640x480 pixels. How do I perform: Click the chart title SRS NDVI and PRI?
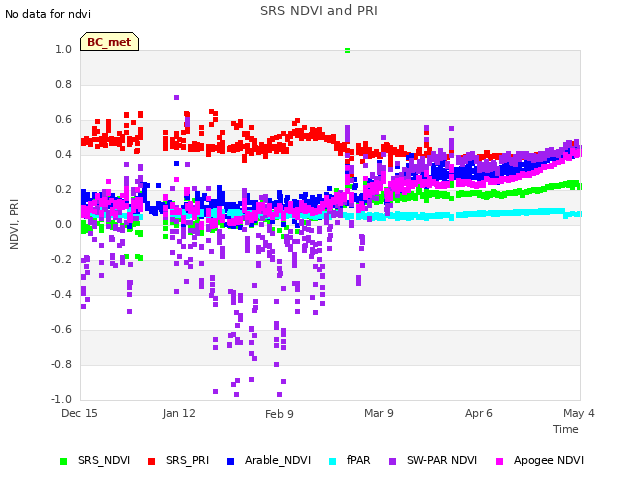click(319, 11)
